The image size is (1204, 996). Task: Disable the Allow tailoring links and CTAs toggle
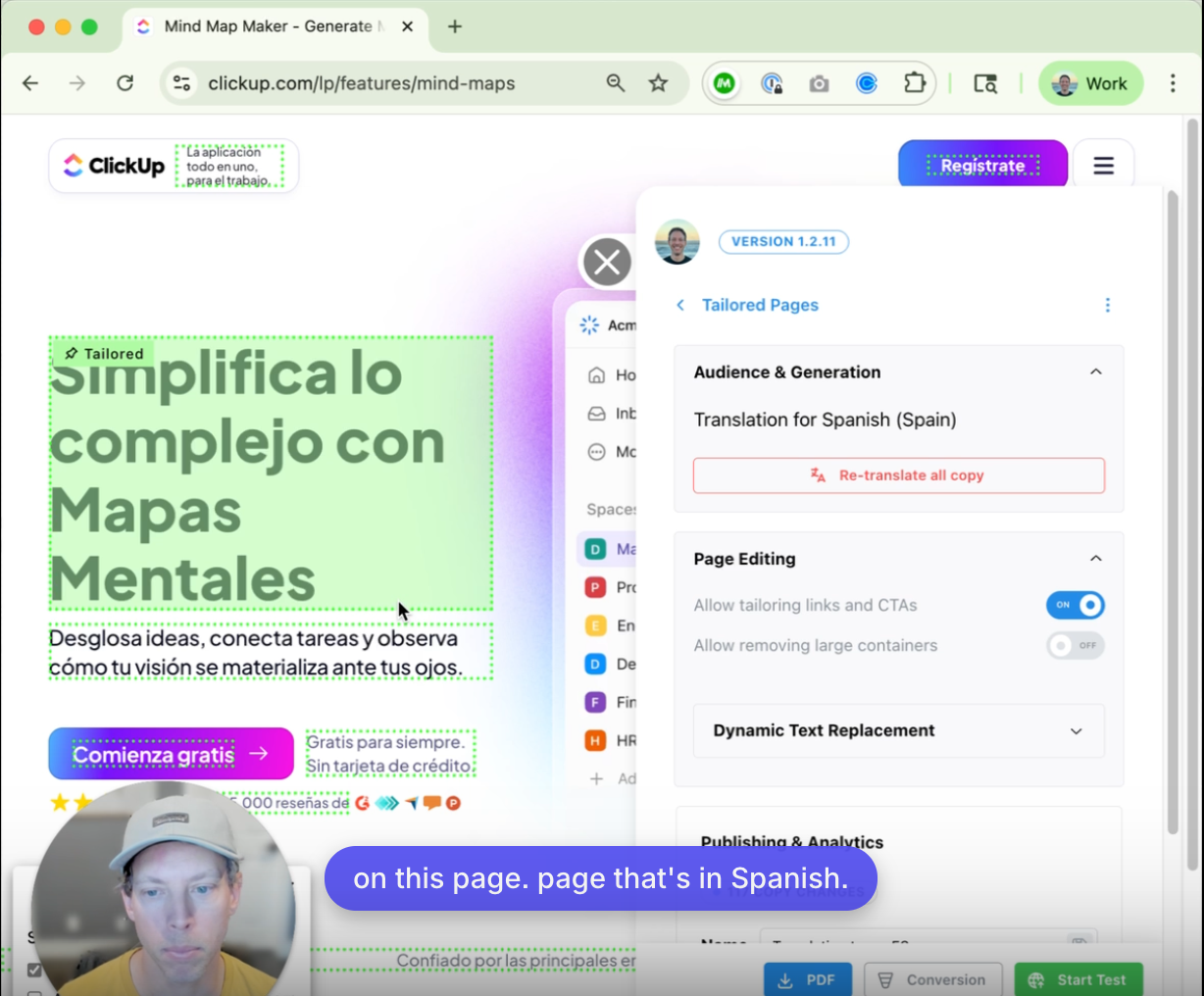(x=1076, y=605)
